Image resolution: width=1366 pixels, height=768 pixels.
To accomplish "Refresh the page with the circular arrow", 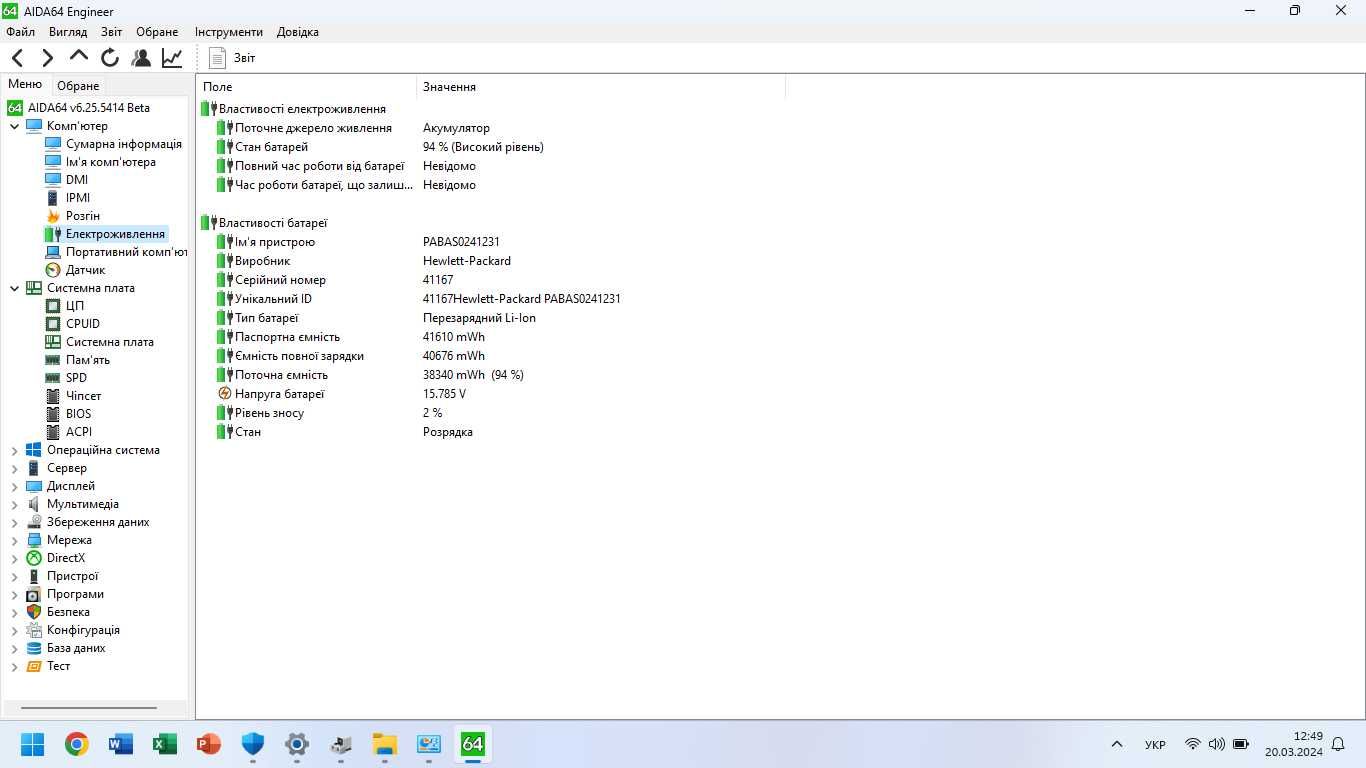I will [110, 58].
